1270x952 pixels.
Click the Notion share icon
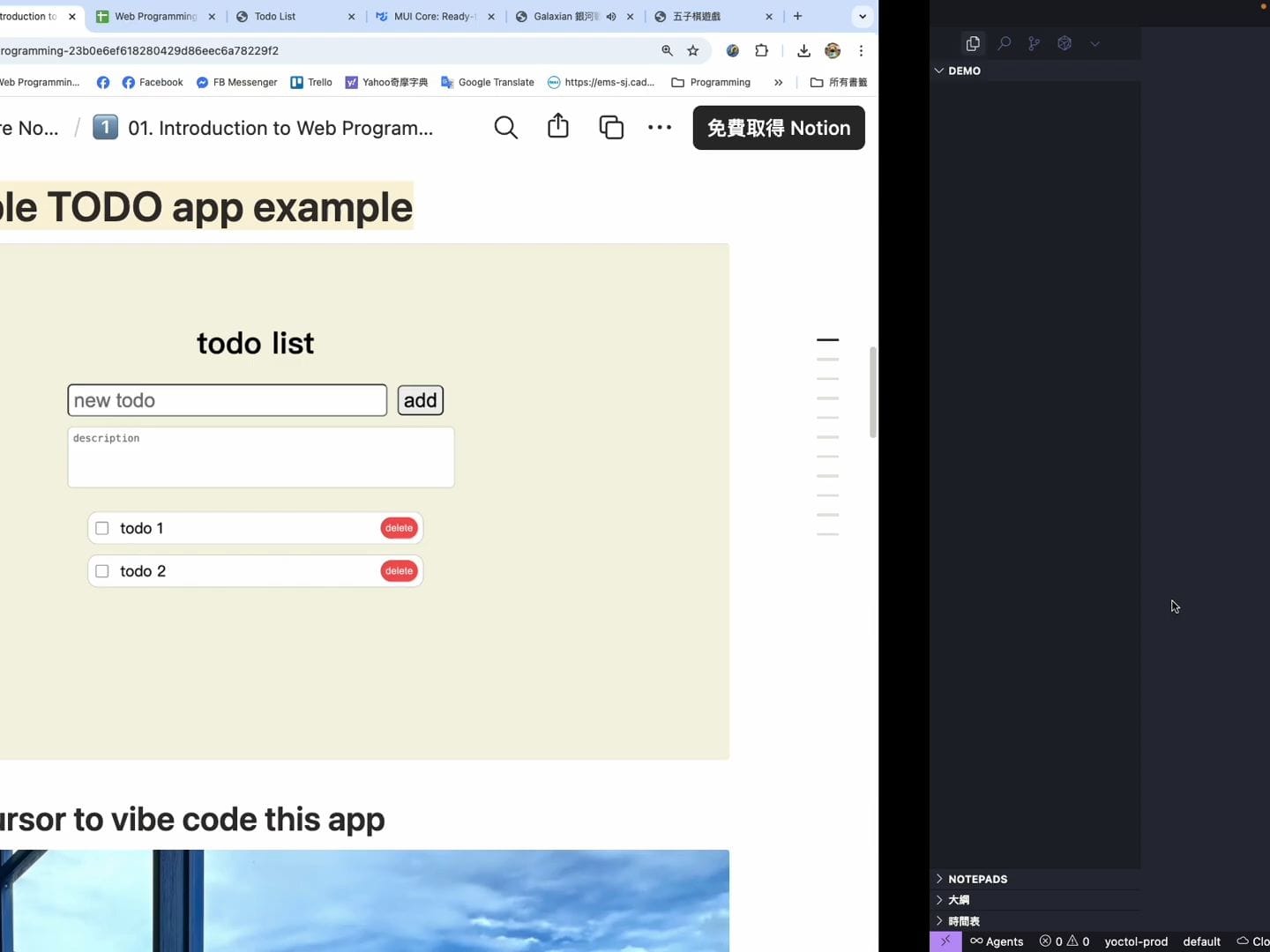coord(558,127)
